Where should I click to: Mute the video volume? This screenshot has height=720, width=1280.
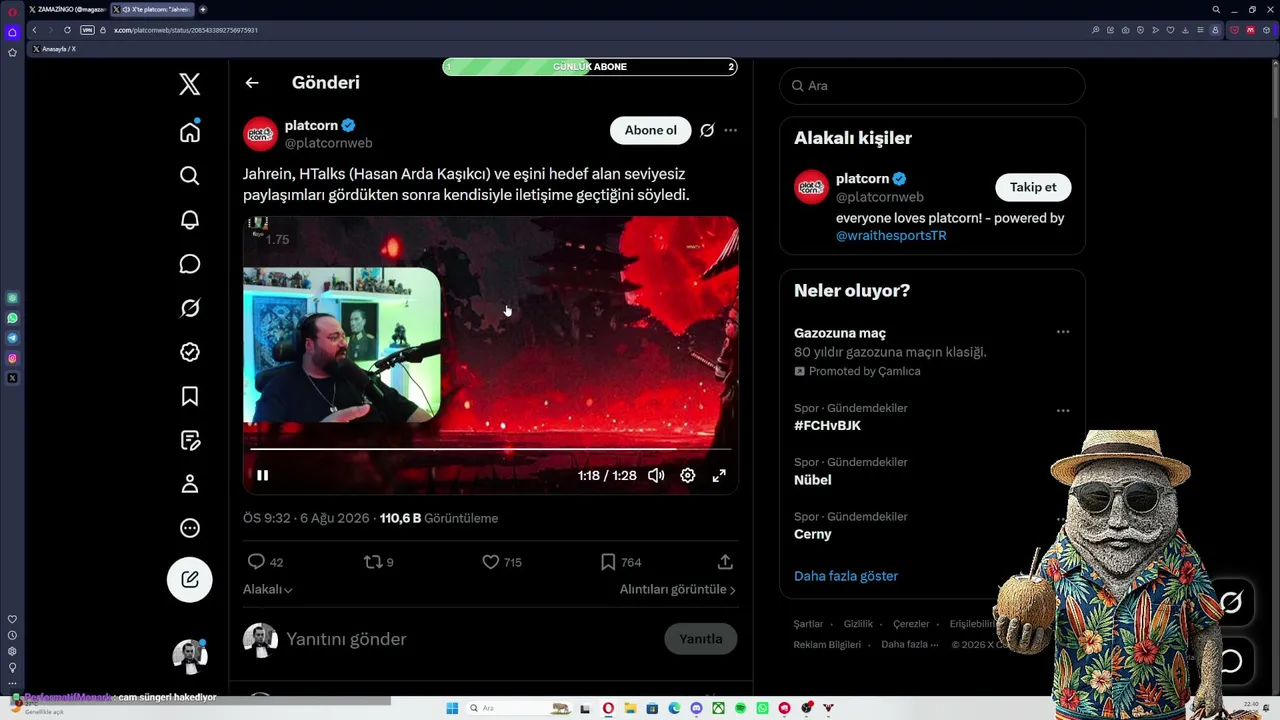pyautogui.click(x=656, y=476)
